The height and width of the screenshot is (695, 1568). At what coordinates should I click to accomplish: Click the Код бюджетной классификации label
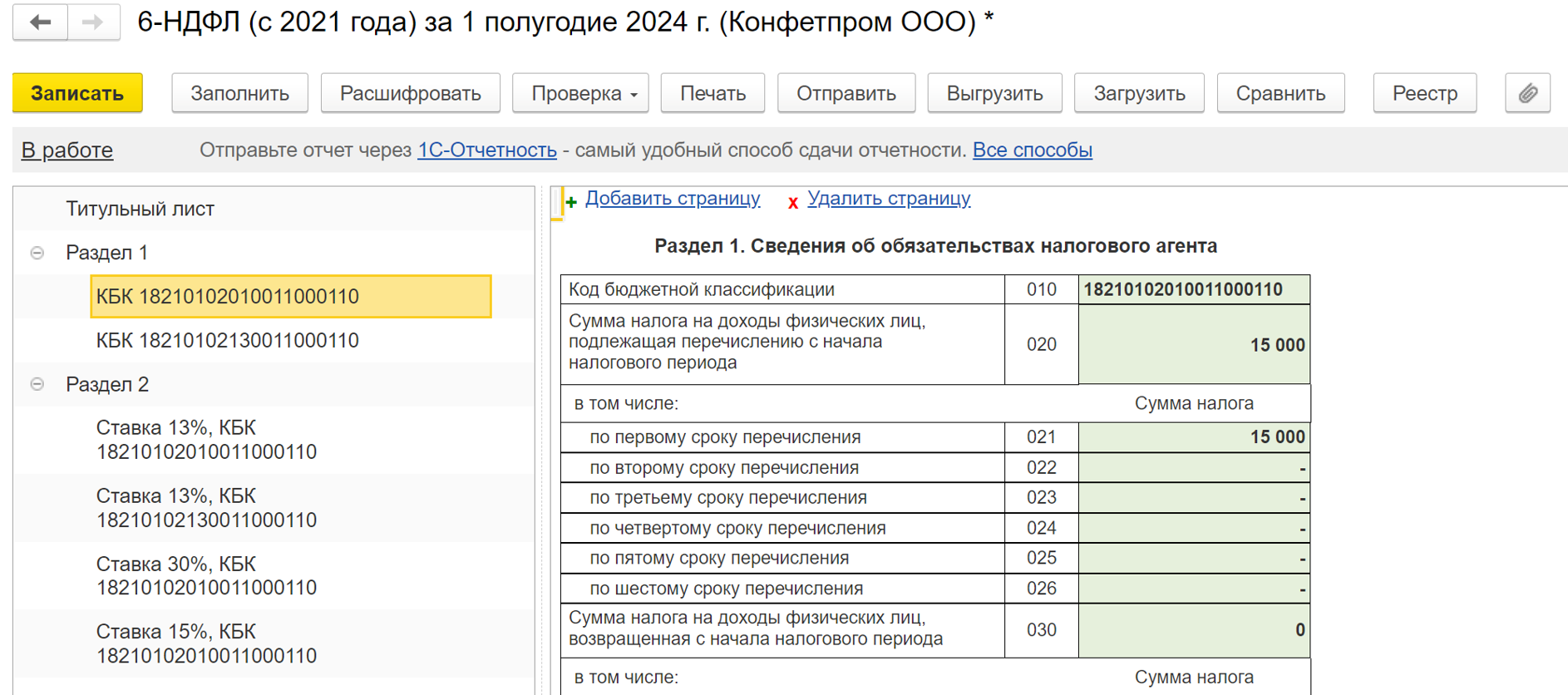(702, 289)
